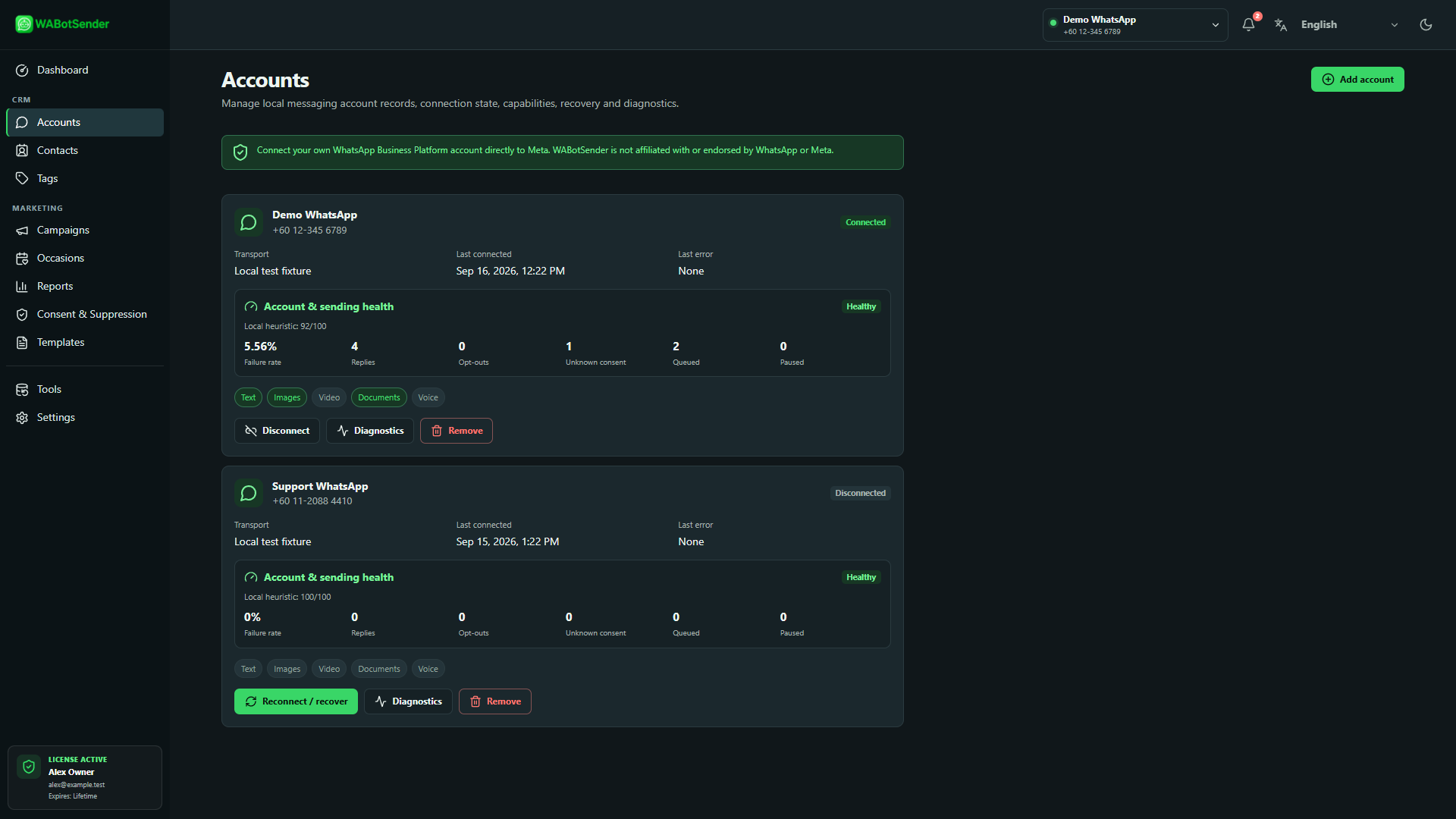Click the Disconnected status badge
The height and width of the screenshot is (819, 1456).
[860, 493]
